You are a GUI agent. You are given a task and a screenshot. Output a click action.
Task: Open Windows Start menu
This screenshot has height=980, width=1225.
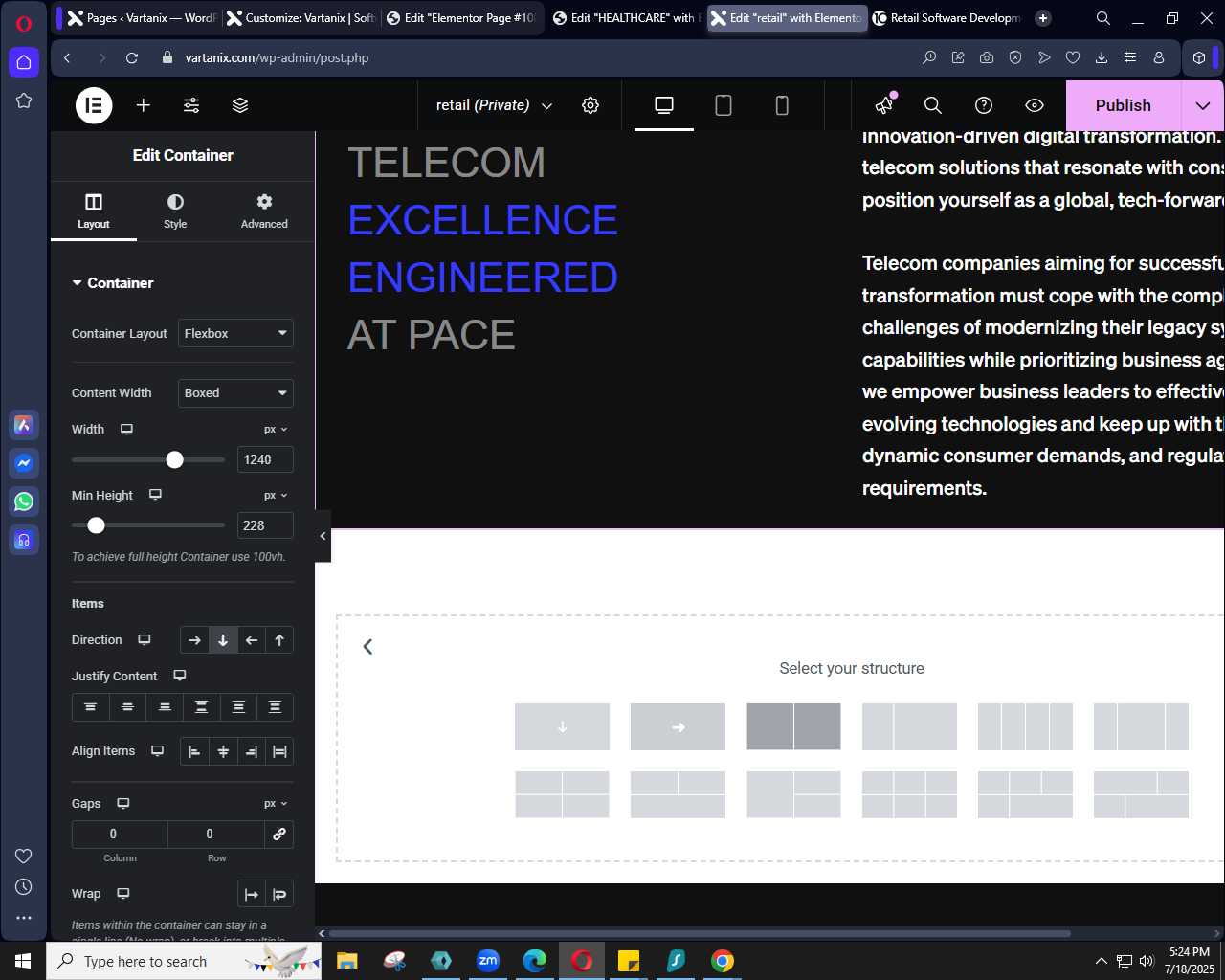[23, 961]
